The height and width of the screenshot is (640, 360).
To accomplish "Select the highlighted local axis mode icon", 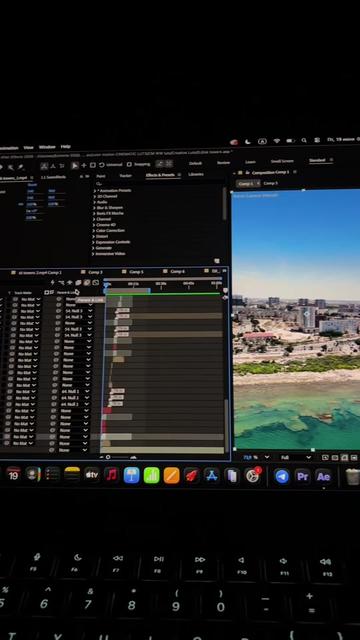I will point(44,166).
